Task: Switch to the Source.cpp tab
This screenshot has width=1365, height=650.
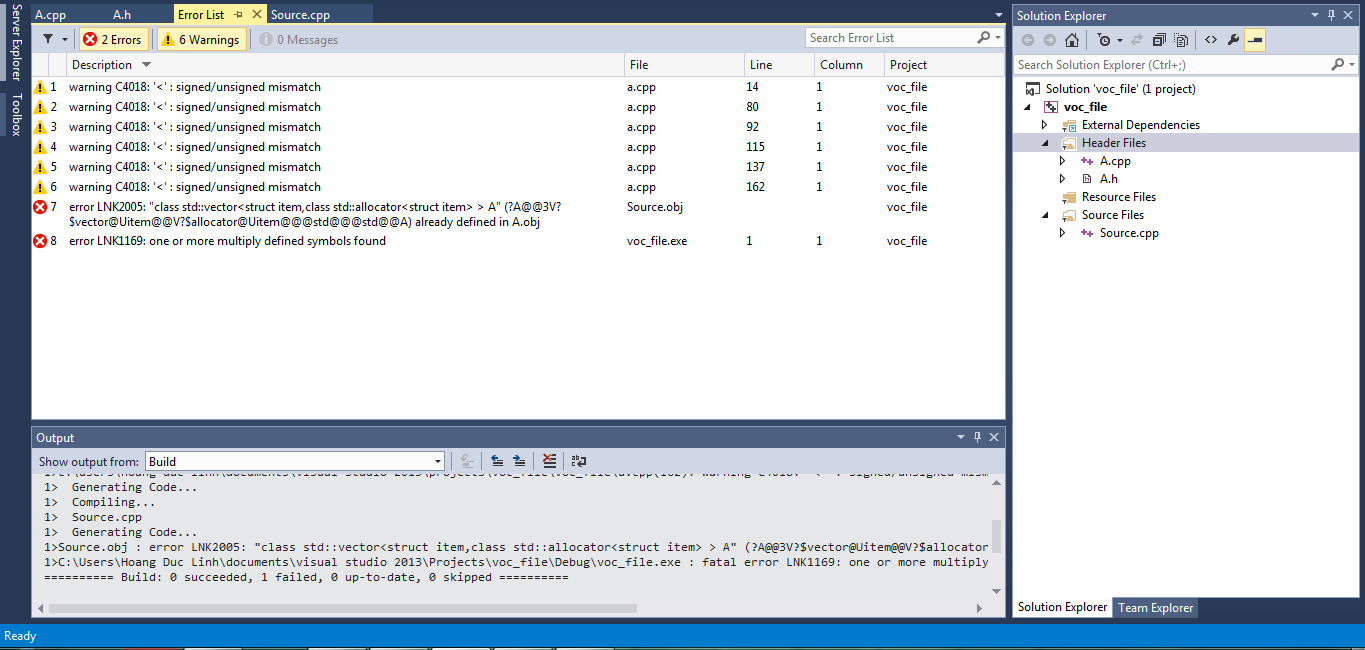Action: [x=300, y=15]
